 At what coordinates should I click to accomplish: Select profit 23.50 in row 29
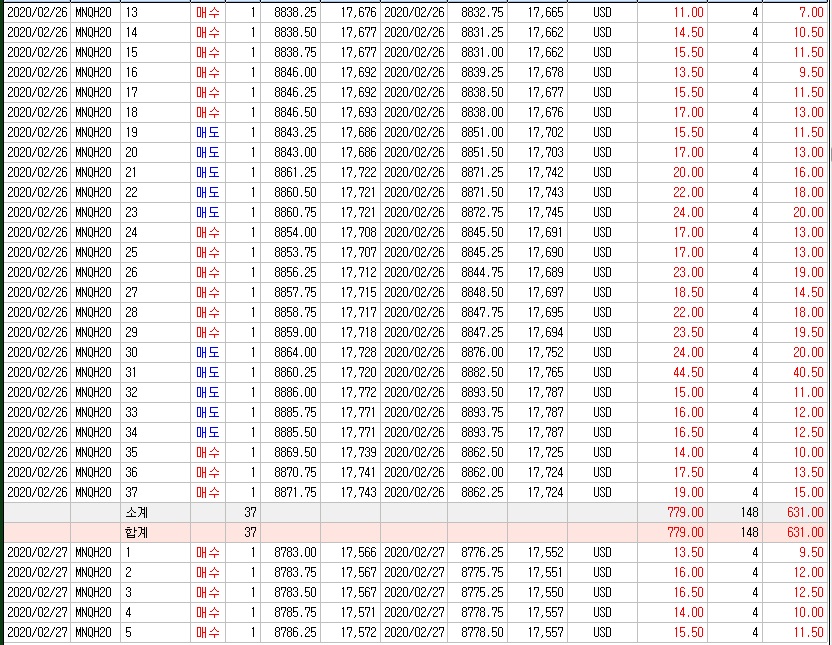pos(688,332)
